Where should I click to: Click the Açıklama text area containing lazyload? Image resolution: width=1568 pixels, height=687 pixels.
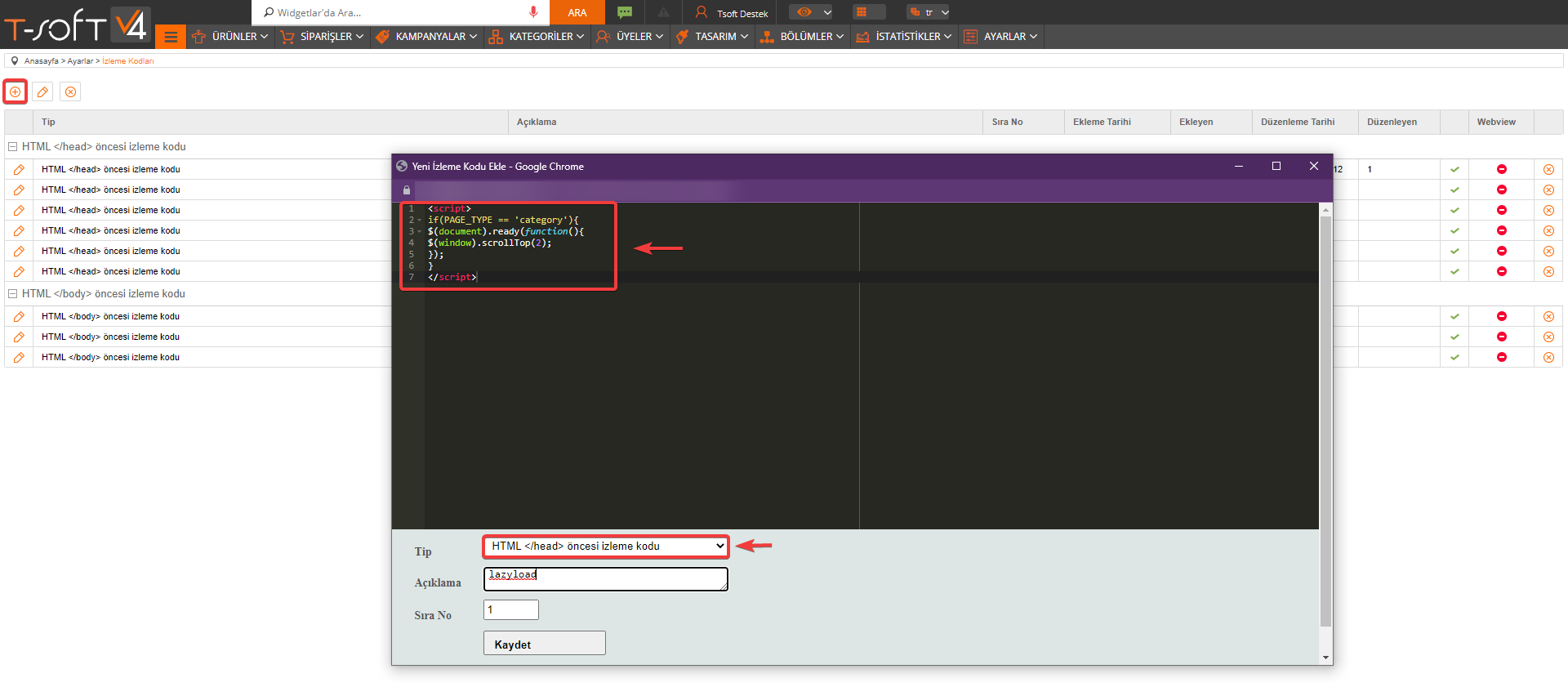click(606, 579)
